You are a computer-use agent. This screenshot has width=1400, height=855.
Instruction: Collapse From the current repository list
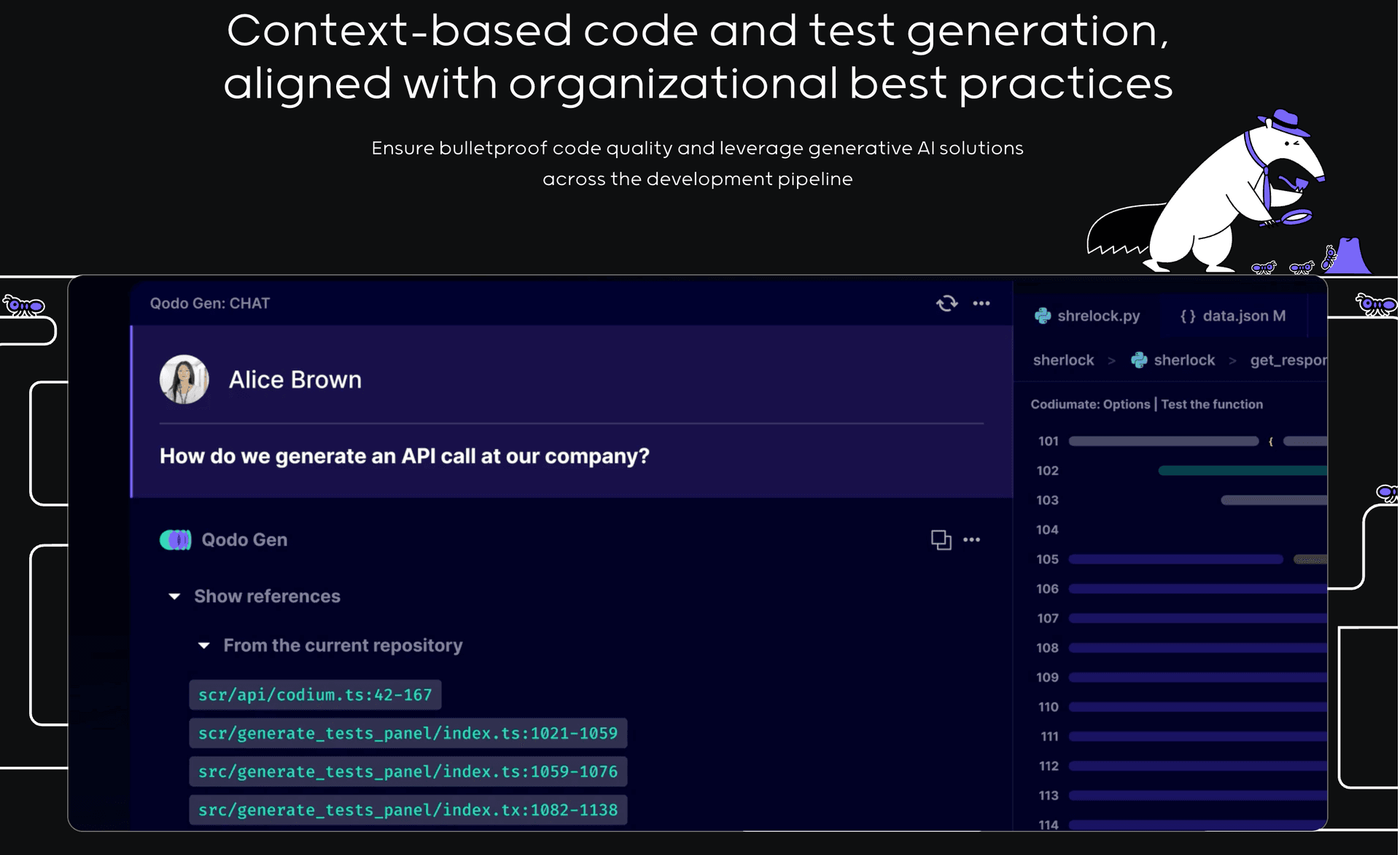tap(204, 646)
